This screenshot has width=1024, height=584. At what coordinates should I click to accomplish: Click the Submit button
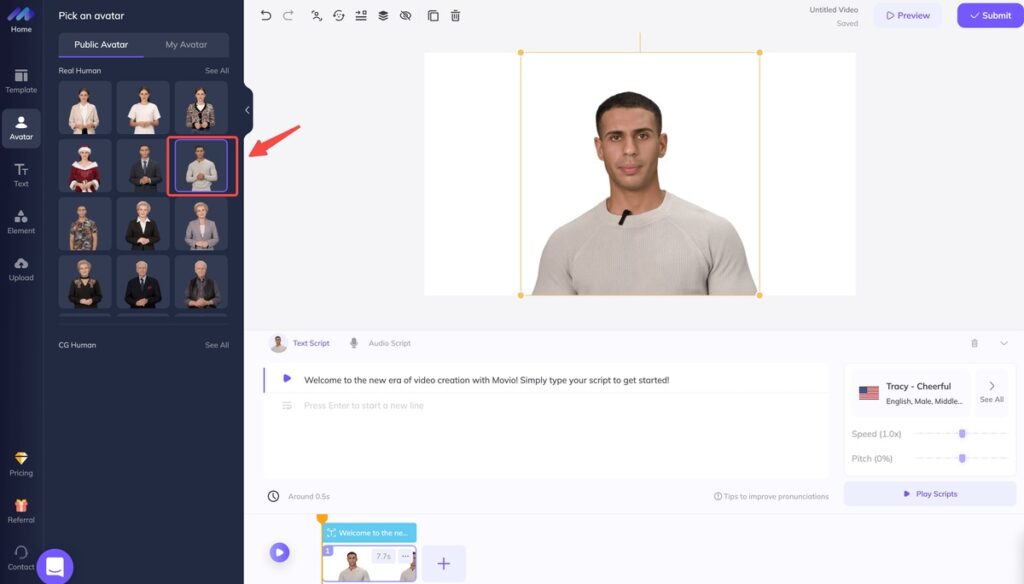point(990,16)
